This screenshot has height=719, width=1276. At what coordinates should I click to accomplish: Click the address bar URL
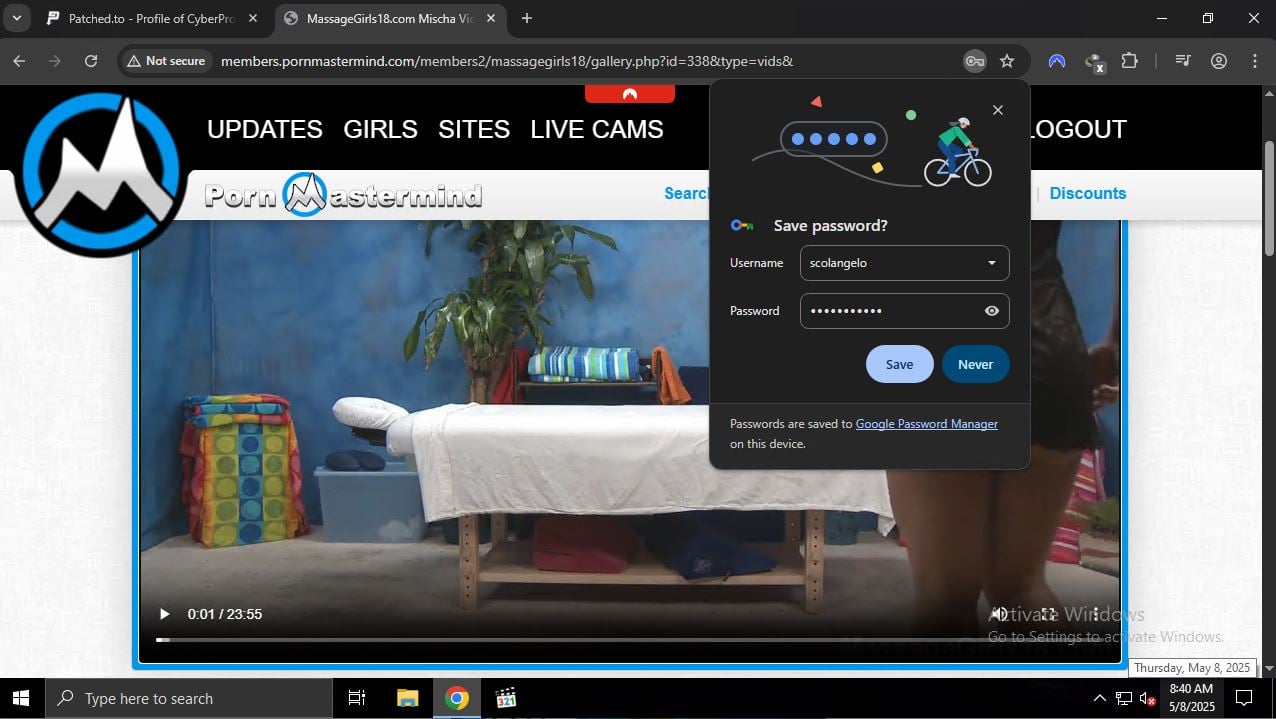click(x=507, y=61)
